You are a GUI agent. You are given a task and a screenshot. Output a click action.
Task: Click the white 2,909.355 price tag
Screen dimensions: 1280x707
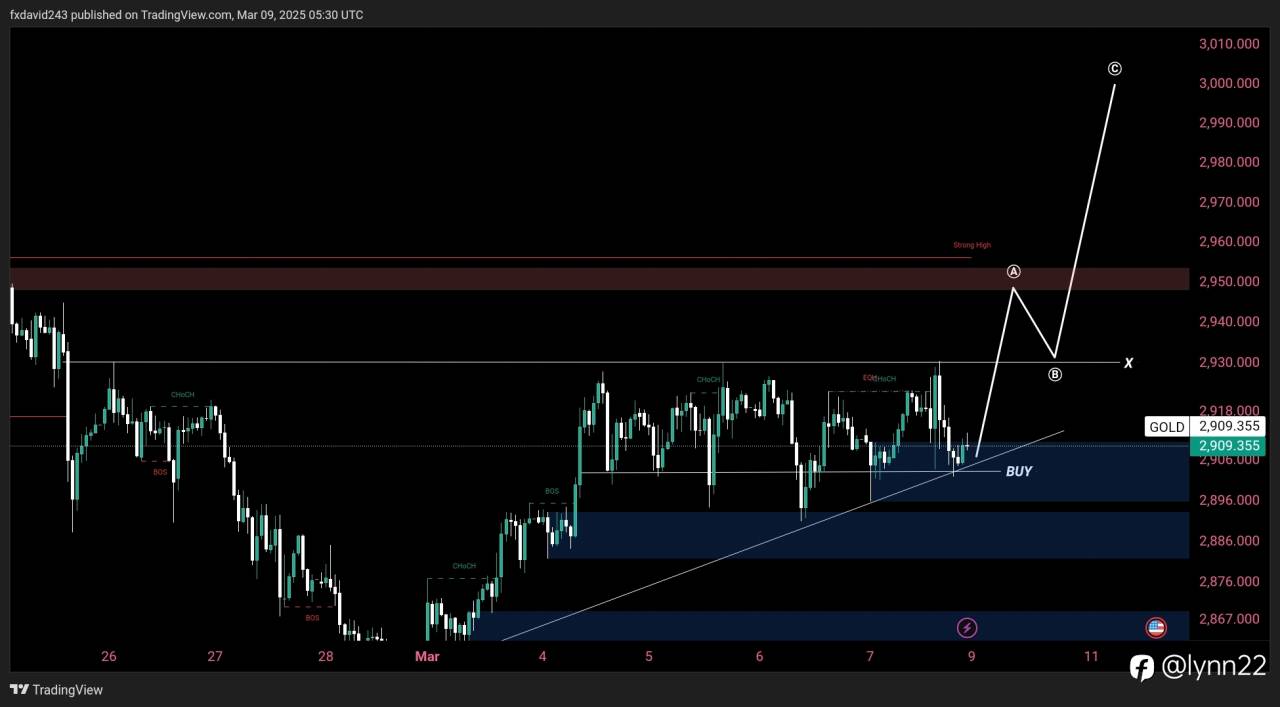[1229, 426]
